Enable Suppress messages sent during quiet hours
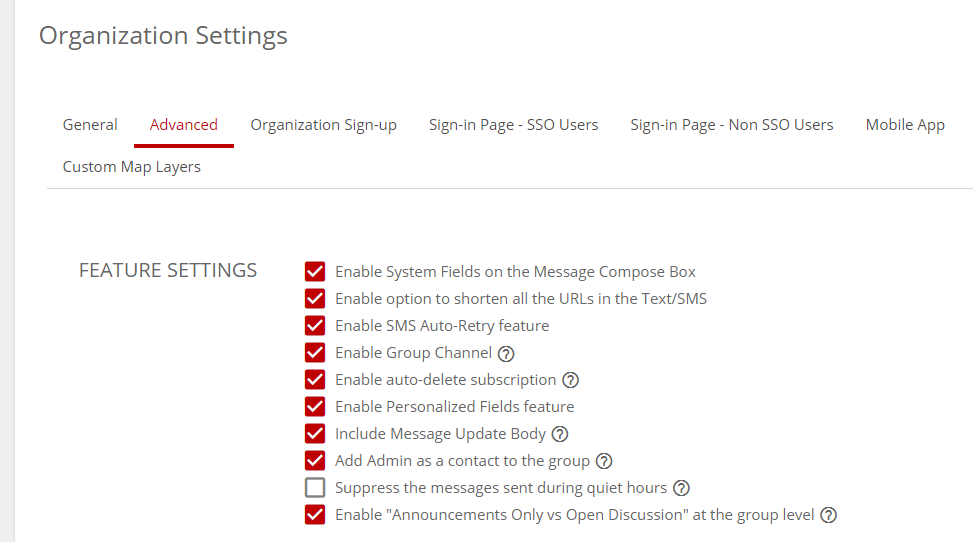 [x=315, y=488]
